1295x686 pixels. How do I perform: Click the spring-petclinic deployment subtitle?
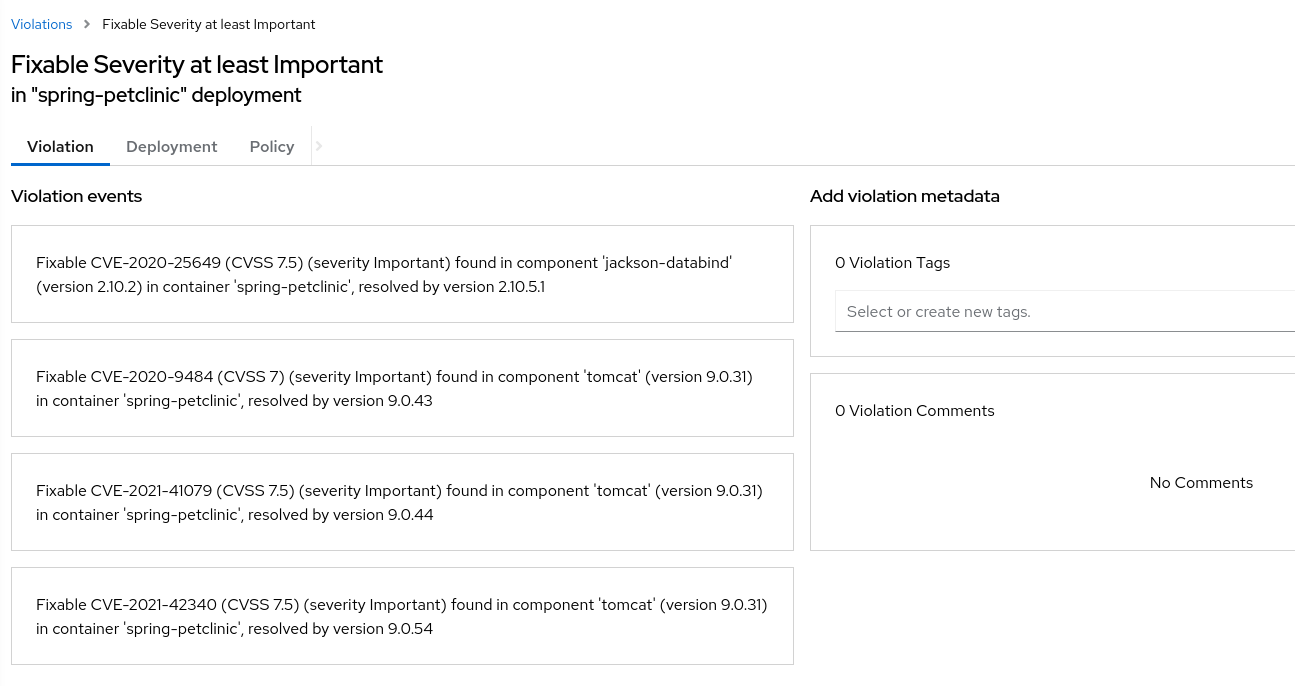click(x=156, y=96)
